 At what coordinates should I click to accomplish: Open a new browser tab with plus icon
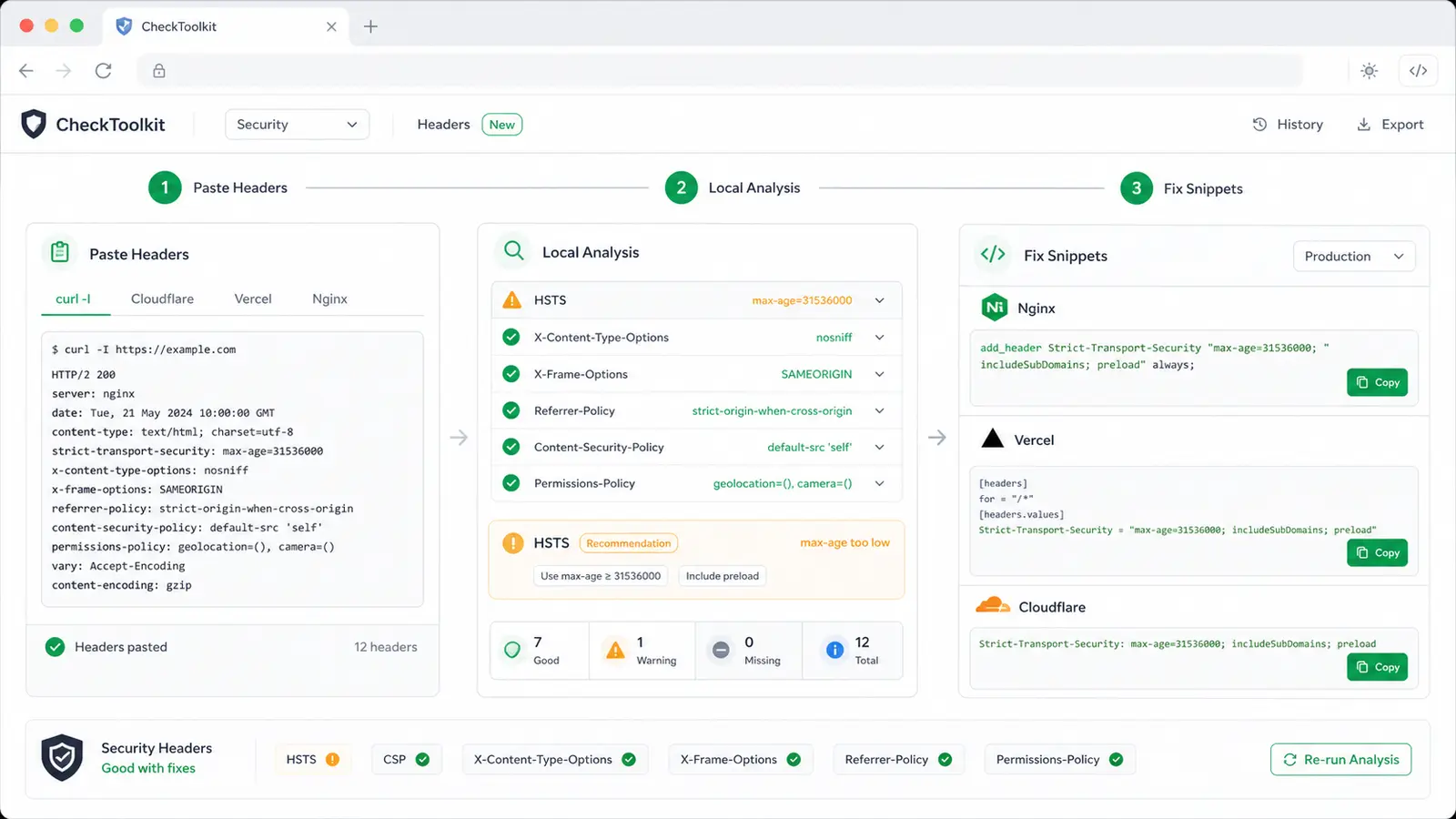(370, 26)
